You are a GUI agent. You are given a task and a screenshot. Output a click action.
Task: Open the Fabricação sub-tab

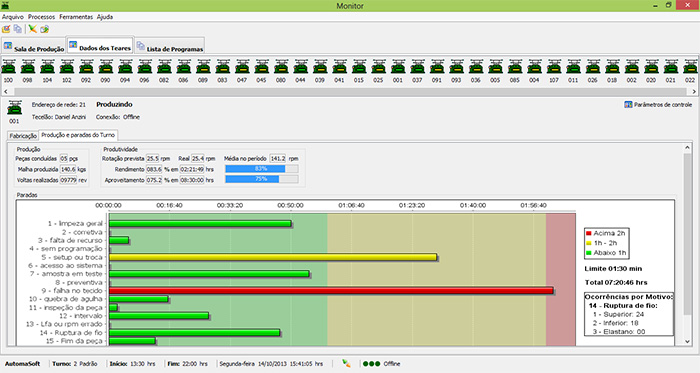click(x=23, y=136)
